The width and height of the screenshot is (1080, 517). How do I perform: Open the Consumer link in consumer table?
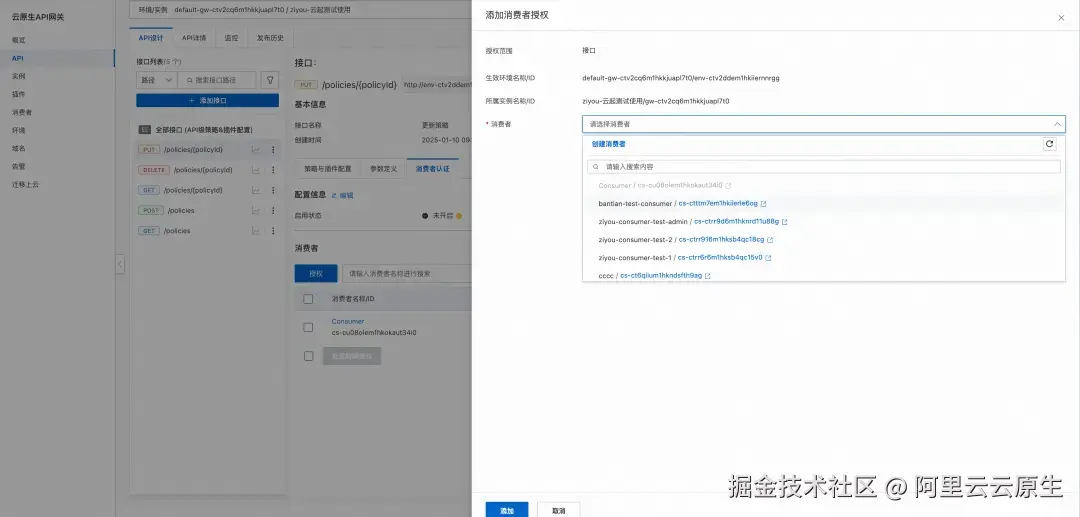(x=348, y=321)
